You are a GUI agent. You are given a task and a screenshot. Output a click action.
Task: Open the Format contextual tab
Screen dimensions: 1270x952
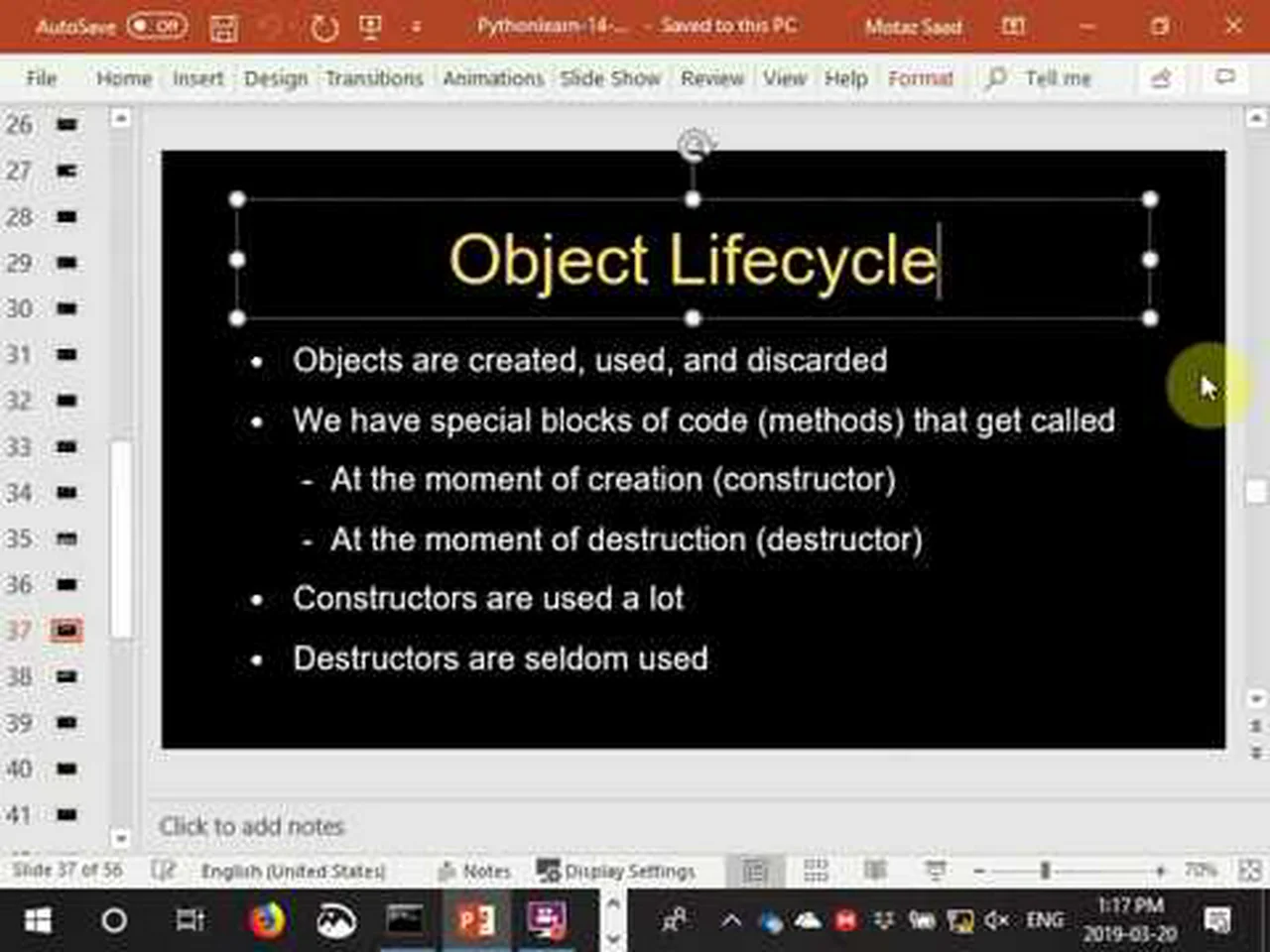(920, 77)
